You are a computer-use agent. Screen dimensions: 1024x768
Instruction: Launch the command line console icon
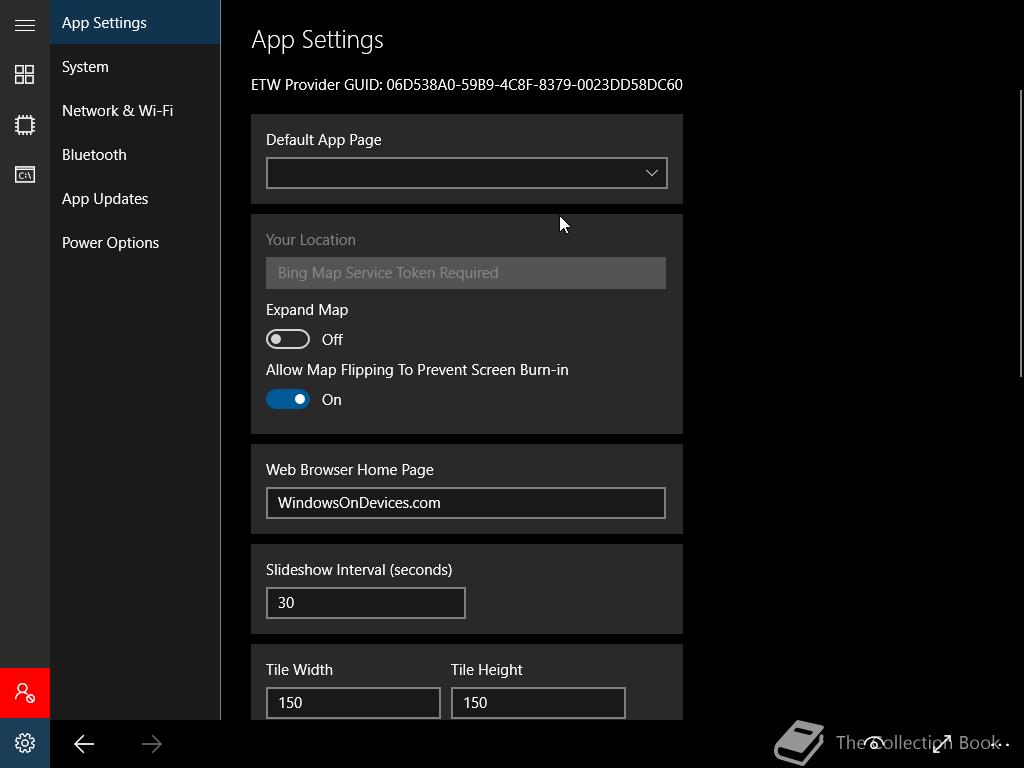[25, 174]
